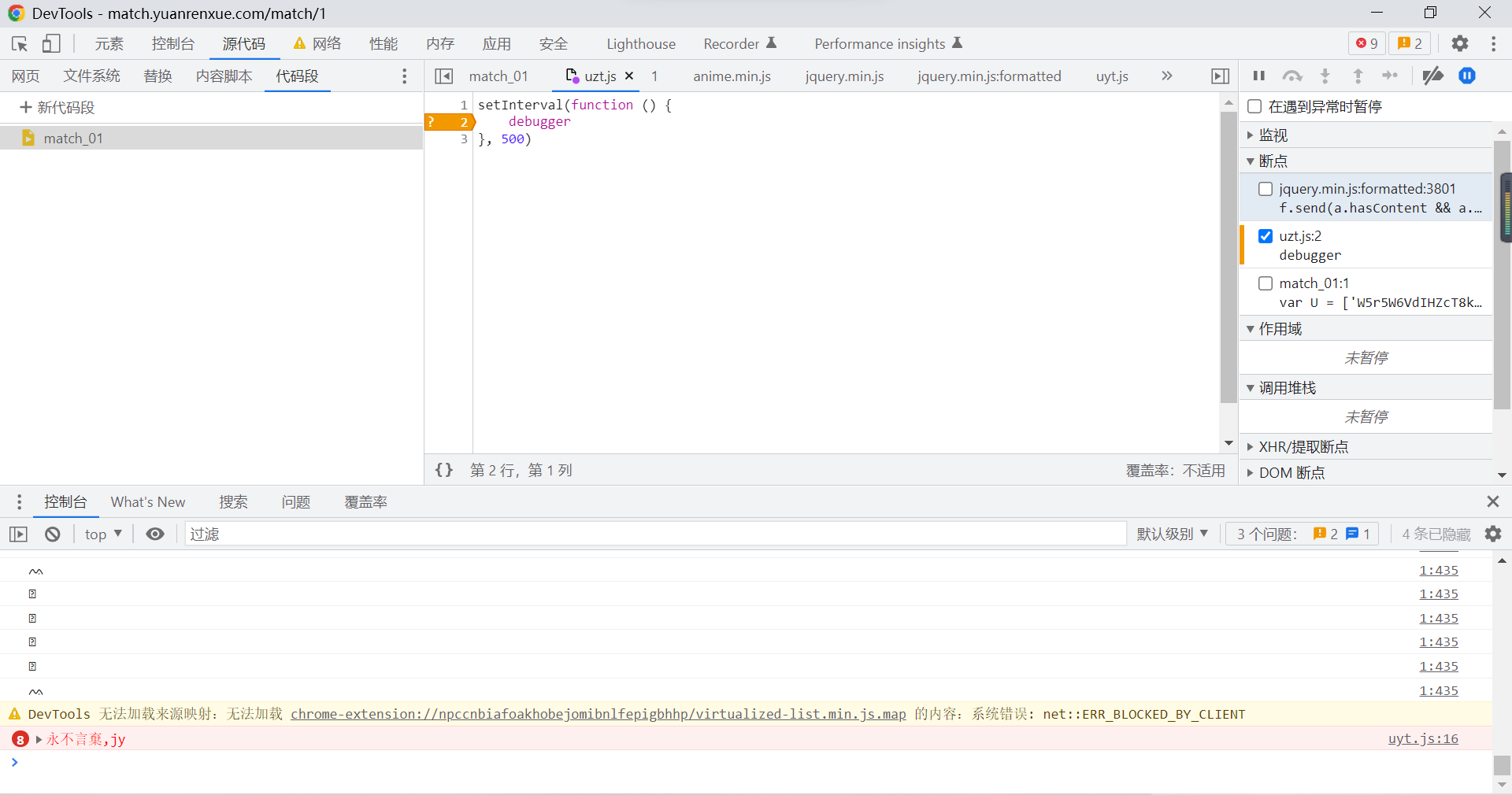The image size is (1512, 795).
Task: Open sources navigator more options menu
Action: [404, 76]
